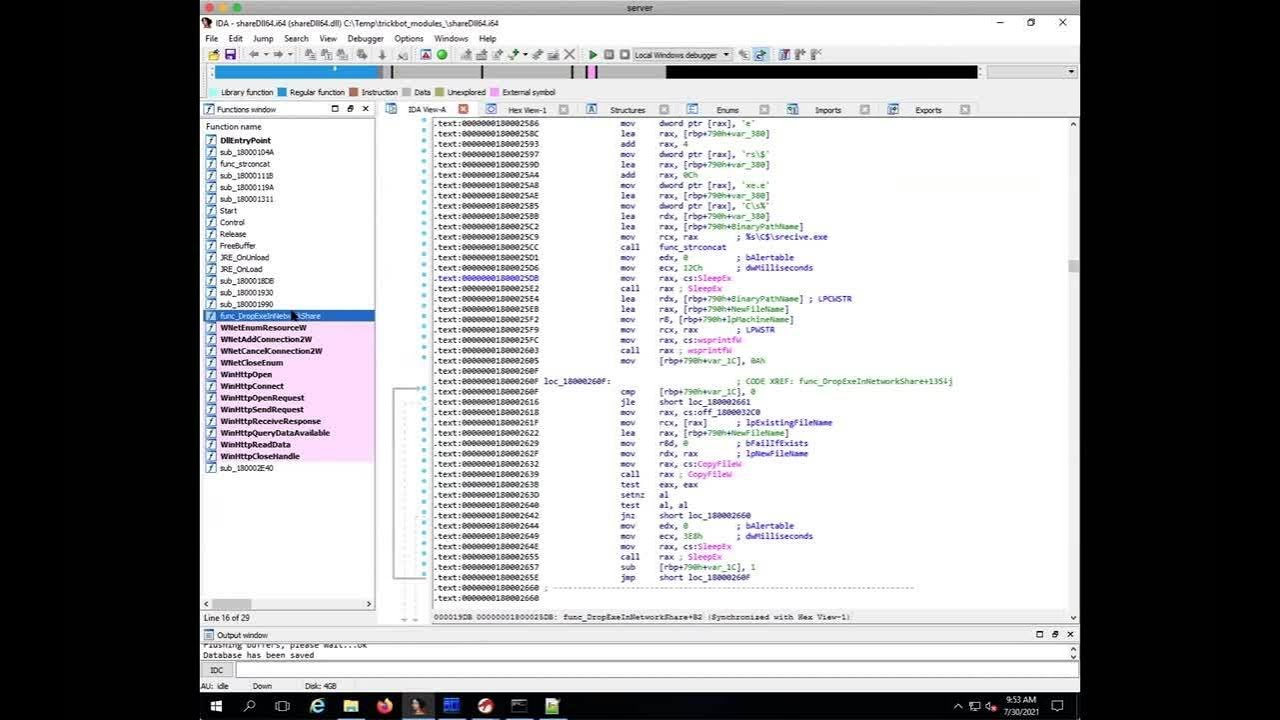Click the IDA View-A tab icon
Viewport: 1280px width, 720px height.
click(x=391, y=109)
